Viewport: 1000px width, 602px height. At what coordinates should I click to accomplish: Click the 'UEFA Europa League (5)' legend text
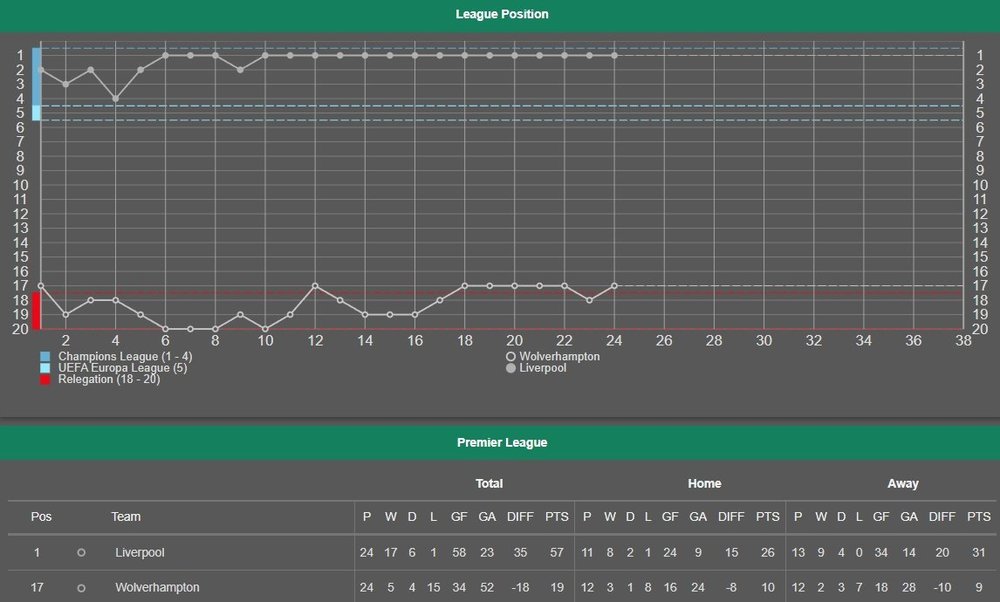tap(122, 368)
